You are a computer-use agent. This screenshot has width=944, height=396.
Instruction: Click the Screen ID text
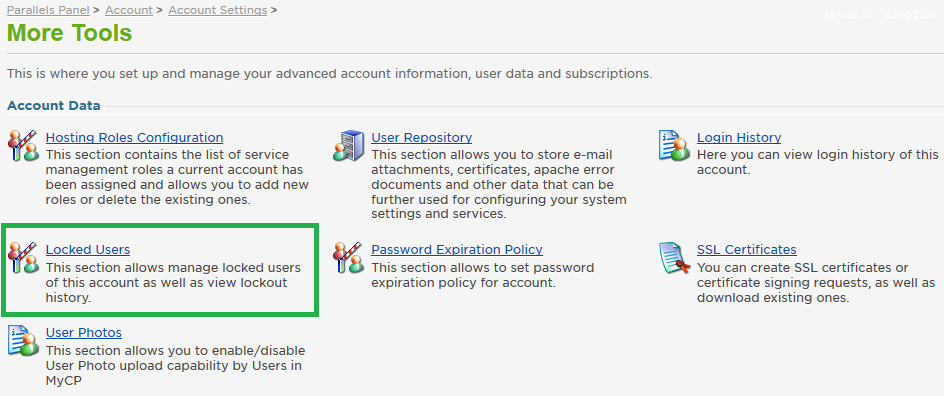click(880, 14)
